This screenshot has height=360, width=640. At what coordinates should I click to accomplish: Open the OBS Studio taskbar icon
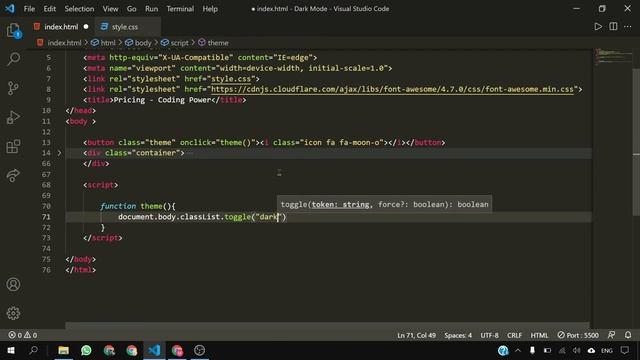200,350
